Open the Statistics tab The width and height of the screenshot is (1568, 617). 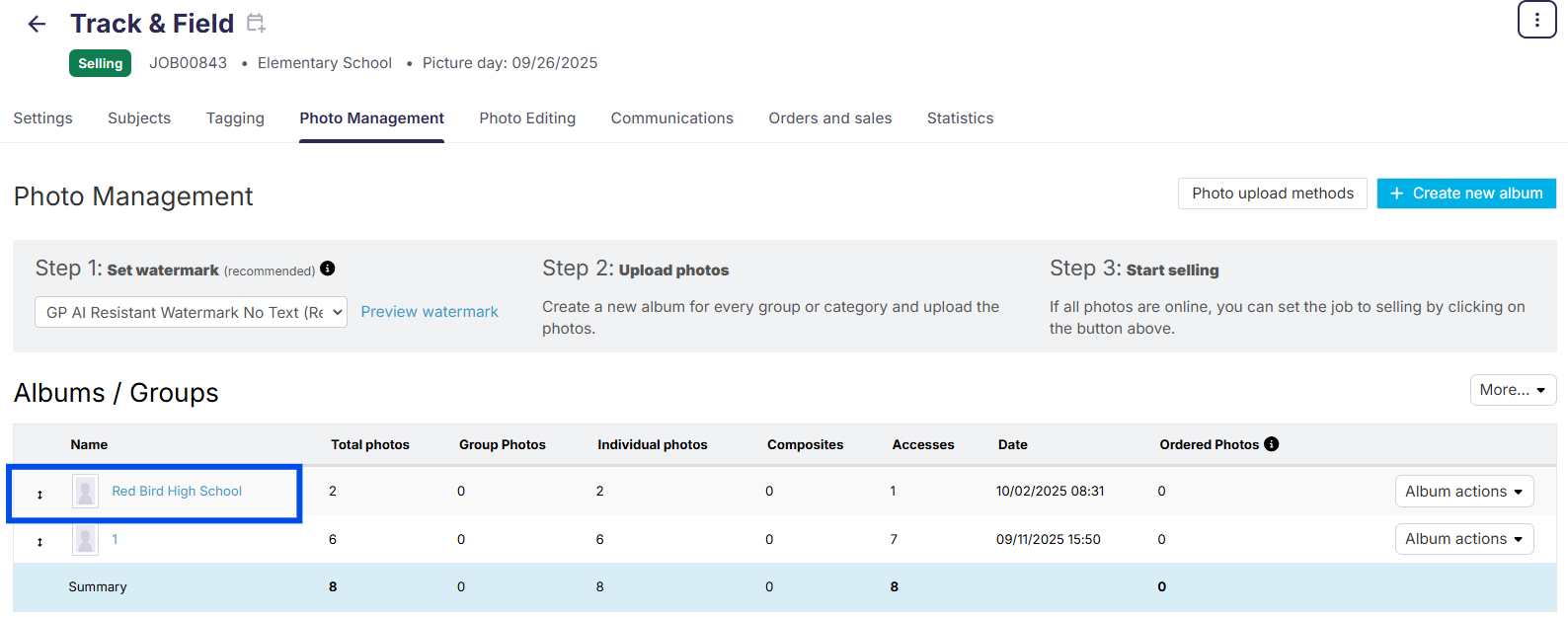pos(960,118)
